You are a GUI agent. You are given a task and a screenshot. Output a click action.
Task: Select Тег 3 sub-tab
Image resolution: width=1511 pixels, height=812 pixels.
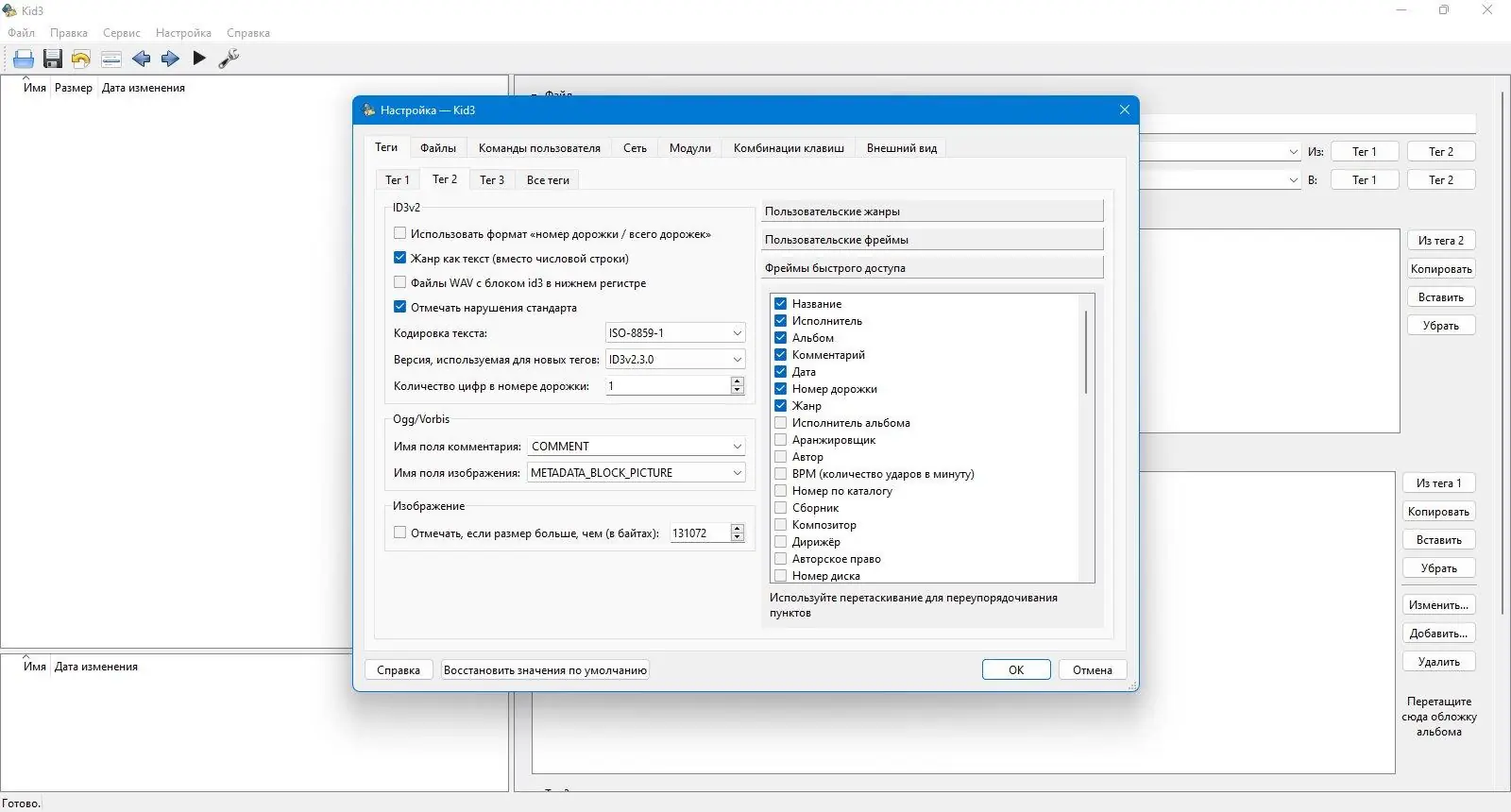coord(492,180)
